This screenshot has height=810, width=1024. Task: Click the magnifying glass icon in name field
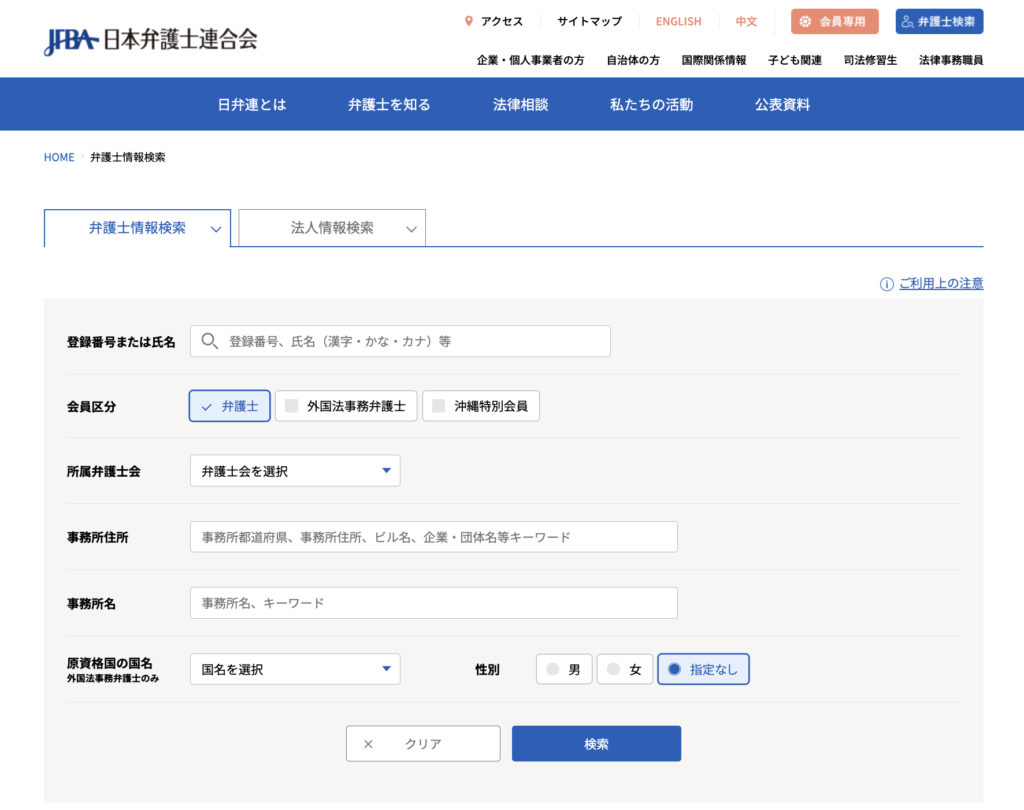tap(209, 341)
